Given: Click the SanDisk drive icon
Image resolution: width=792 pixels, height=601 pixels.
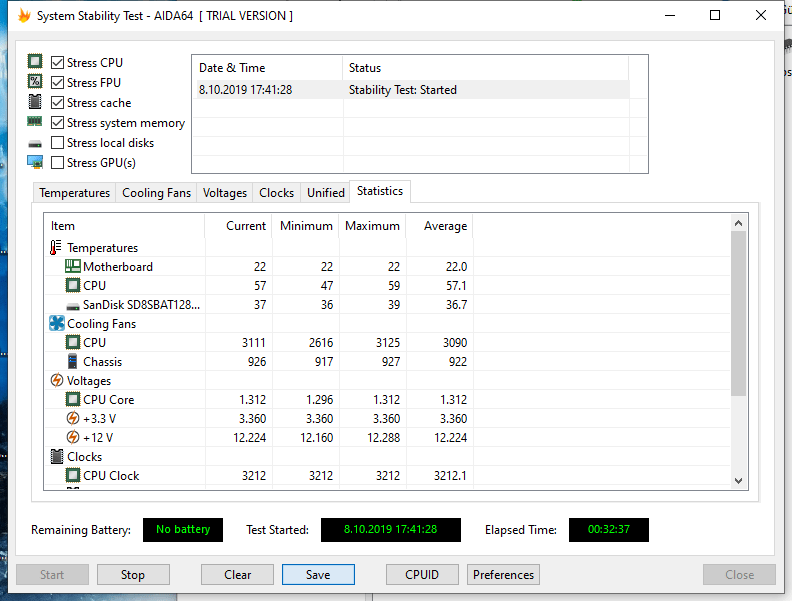Looking at the screenshot, I should pyautogui.click(x=73, y=306).
